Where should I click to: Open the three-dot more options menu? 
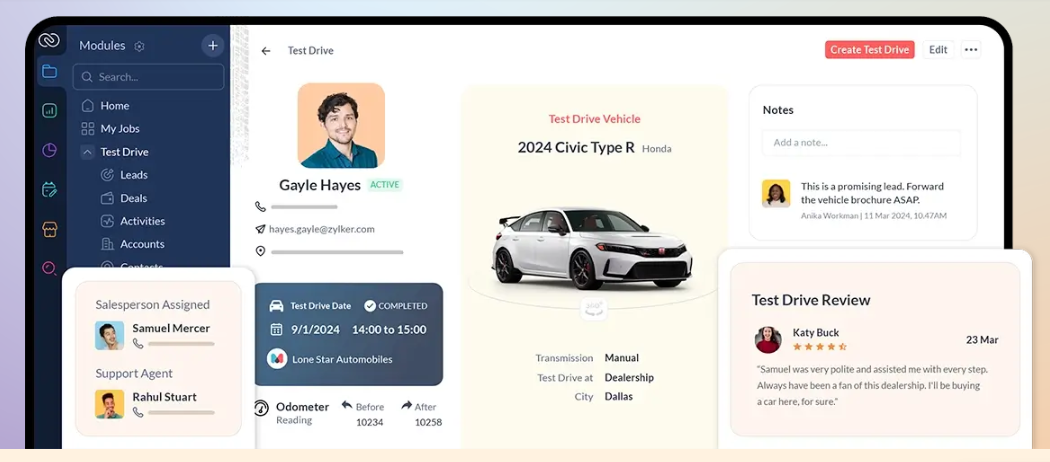point(971,50)
